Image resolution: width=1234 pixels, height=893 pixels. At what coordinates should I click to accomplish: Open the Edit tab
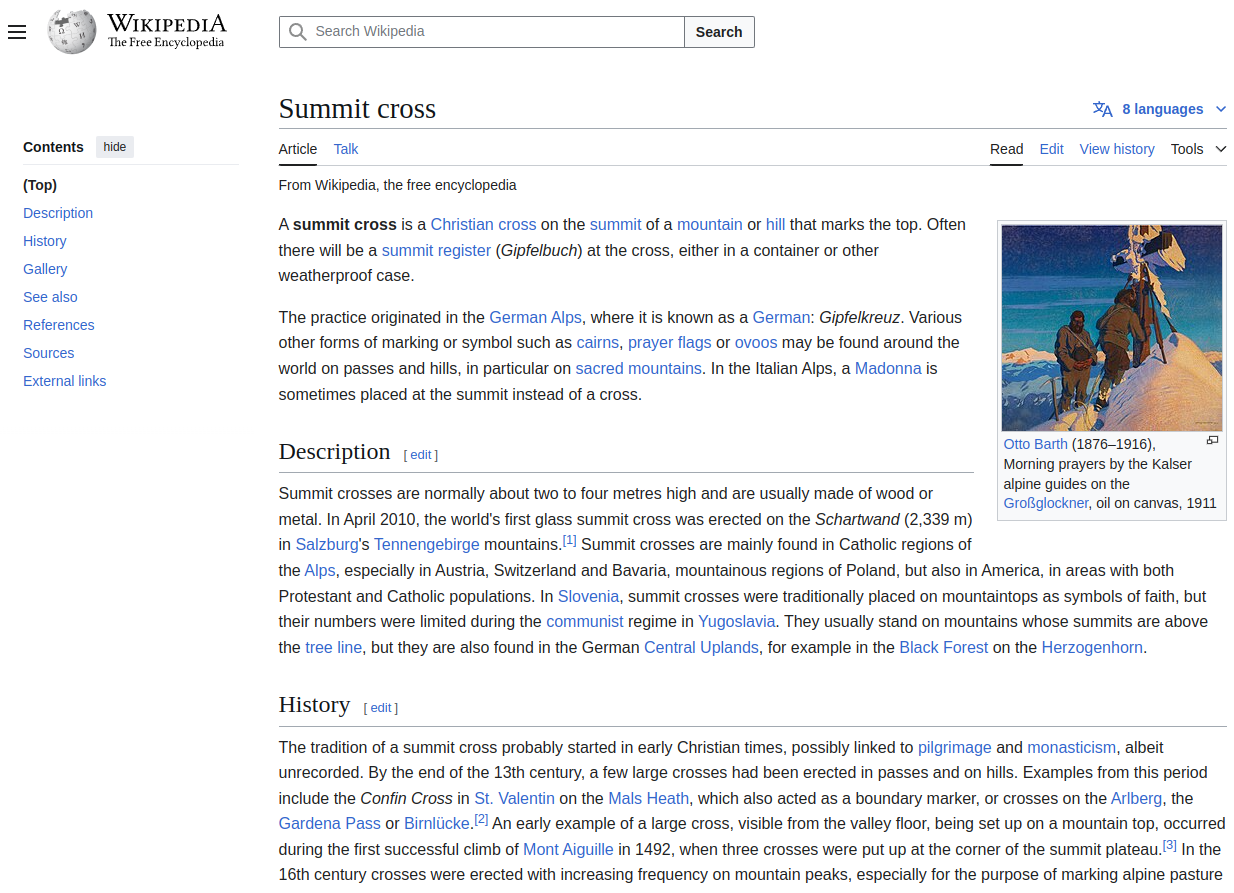pyautogui.click(x=1051, y=148)
